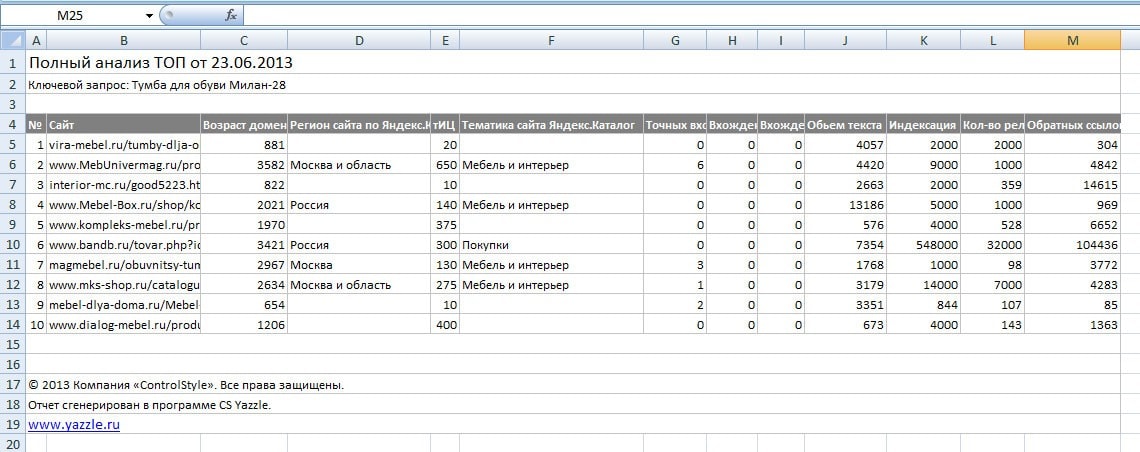Select column C header

[244, 41]
